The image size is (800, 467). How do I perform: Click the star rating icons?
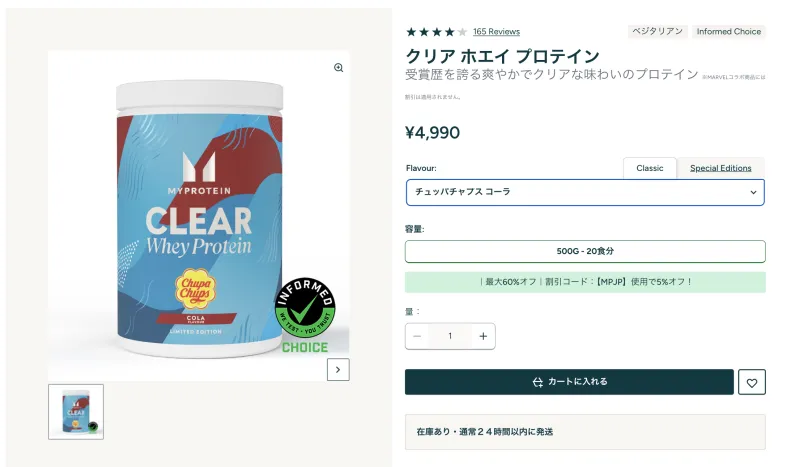[436, 32]
